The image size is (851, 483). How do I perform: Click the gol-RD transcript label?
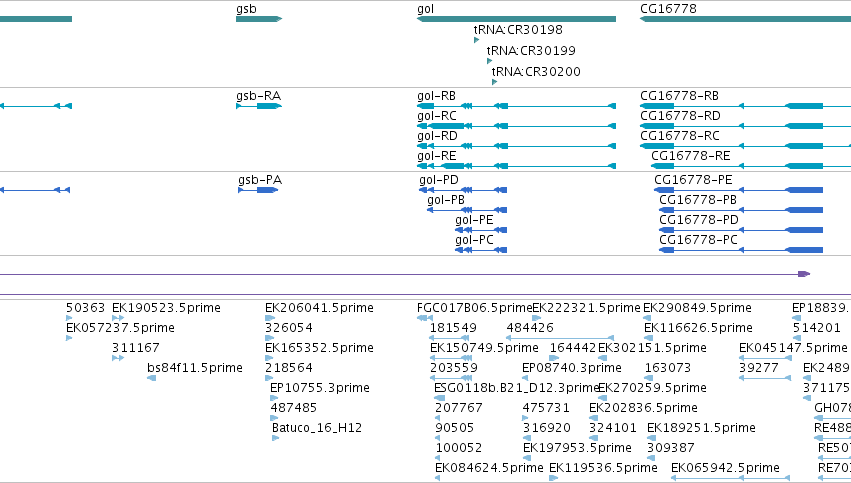(x=437, y=136)
